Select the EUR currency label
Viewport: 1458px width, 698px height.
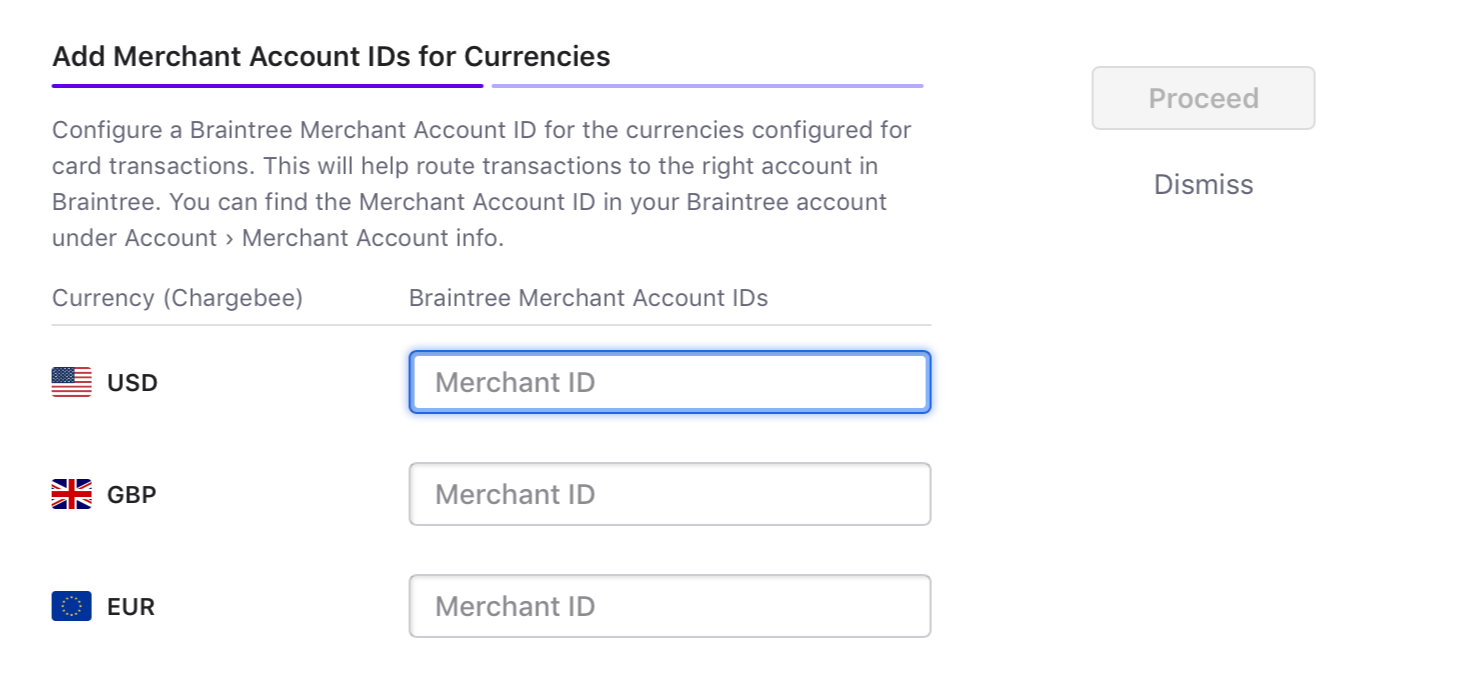[x=131, y=607]
